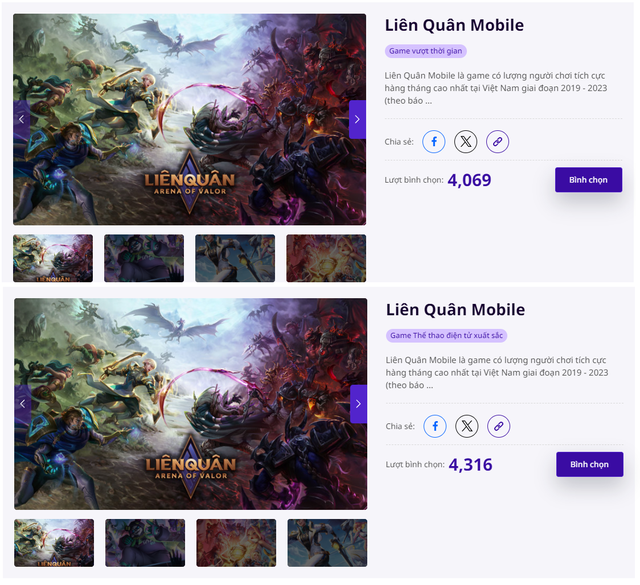Image resolution: width=640 pixels, height=585 pixels.
Task: Click Bình chọn for Game vượt thời gian
Action: coord(589,180)
